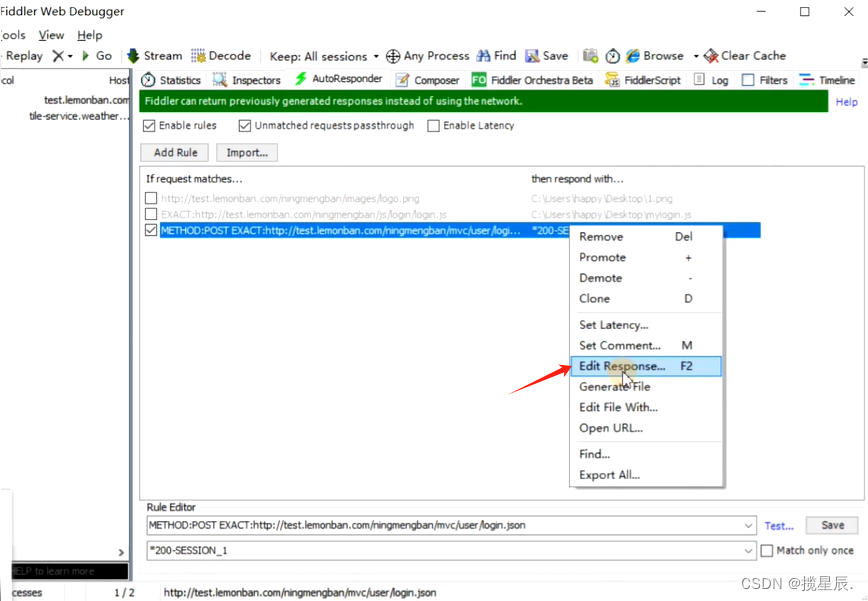Uncheck the METHOD:POST login.json rule checkbox
The image size is (868, 601).
[x=151, y=230]
